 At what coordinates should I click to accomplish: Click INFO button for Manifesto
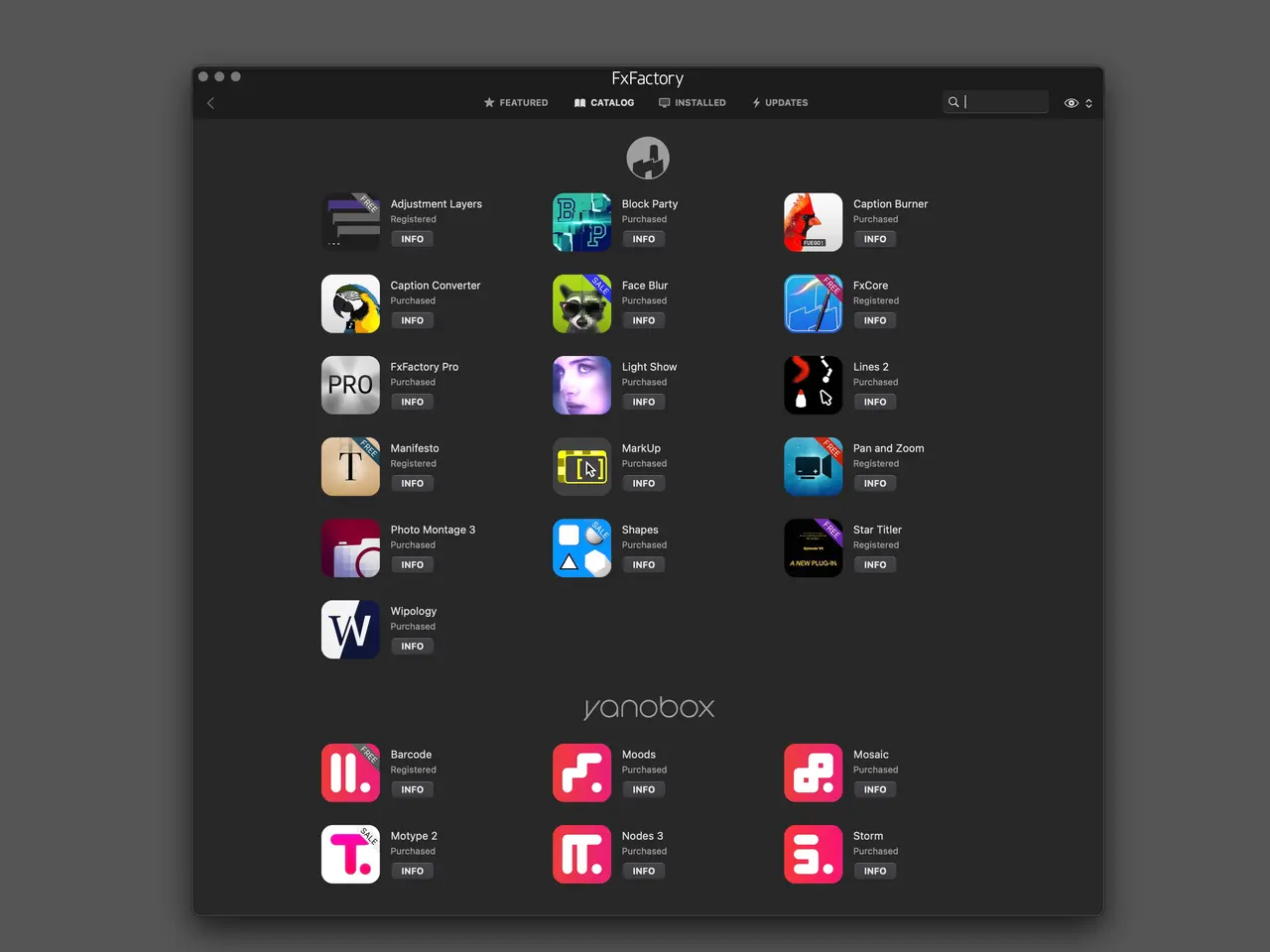coord(413,483)
